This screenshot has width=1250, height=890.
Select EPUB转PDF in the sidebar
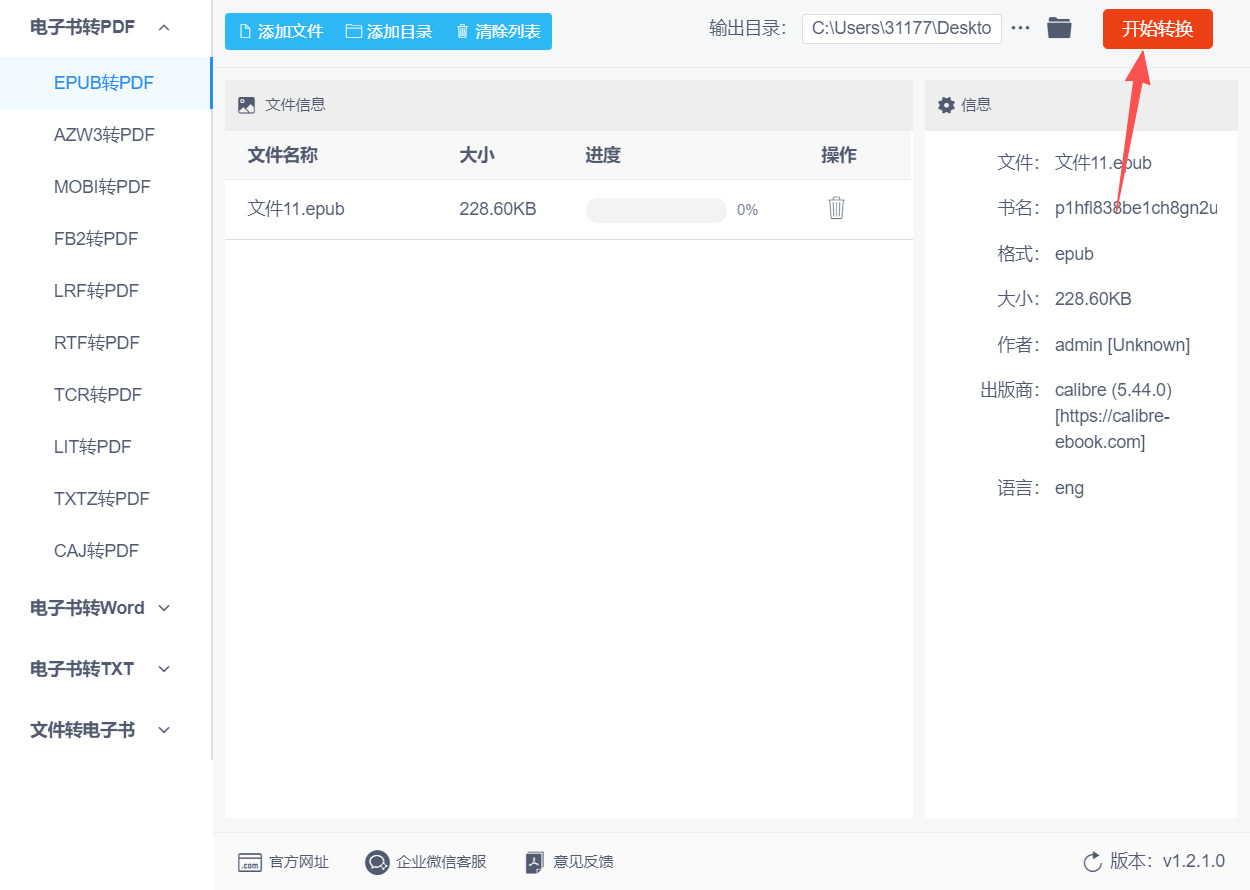pos(105,83)
